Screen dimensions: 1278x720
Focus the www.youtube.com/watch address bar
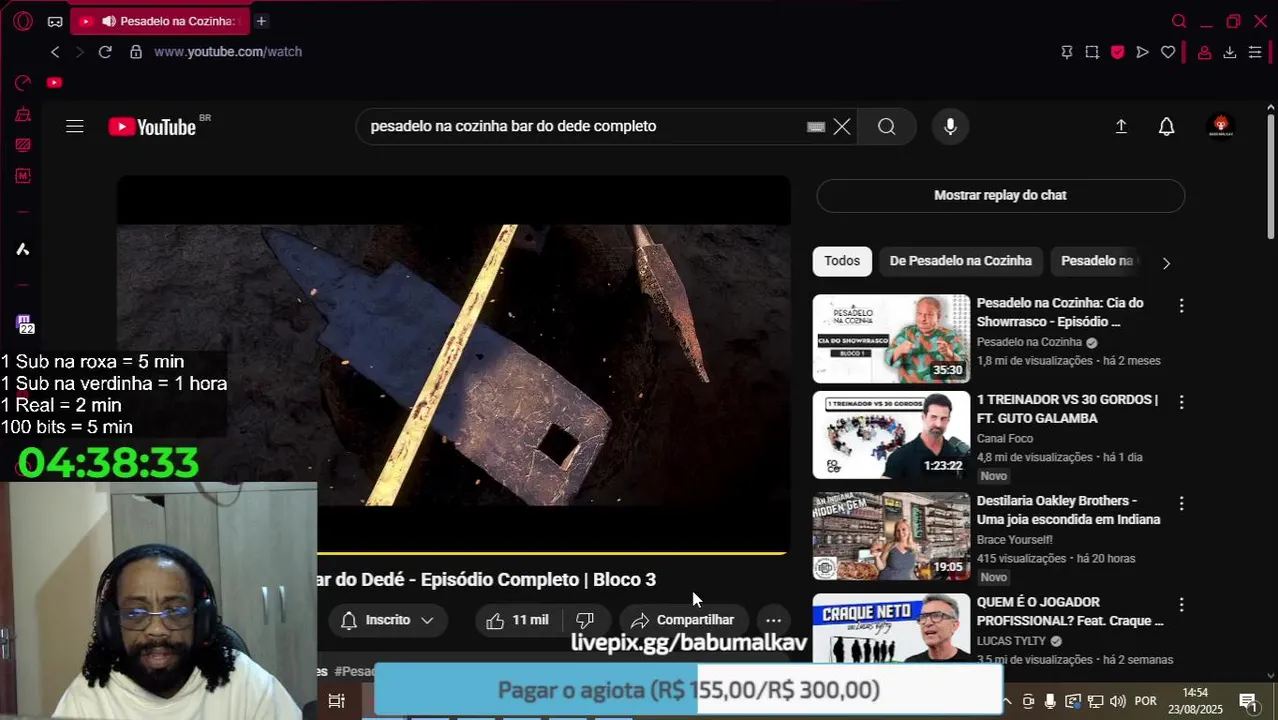coord(228,52)
